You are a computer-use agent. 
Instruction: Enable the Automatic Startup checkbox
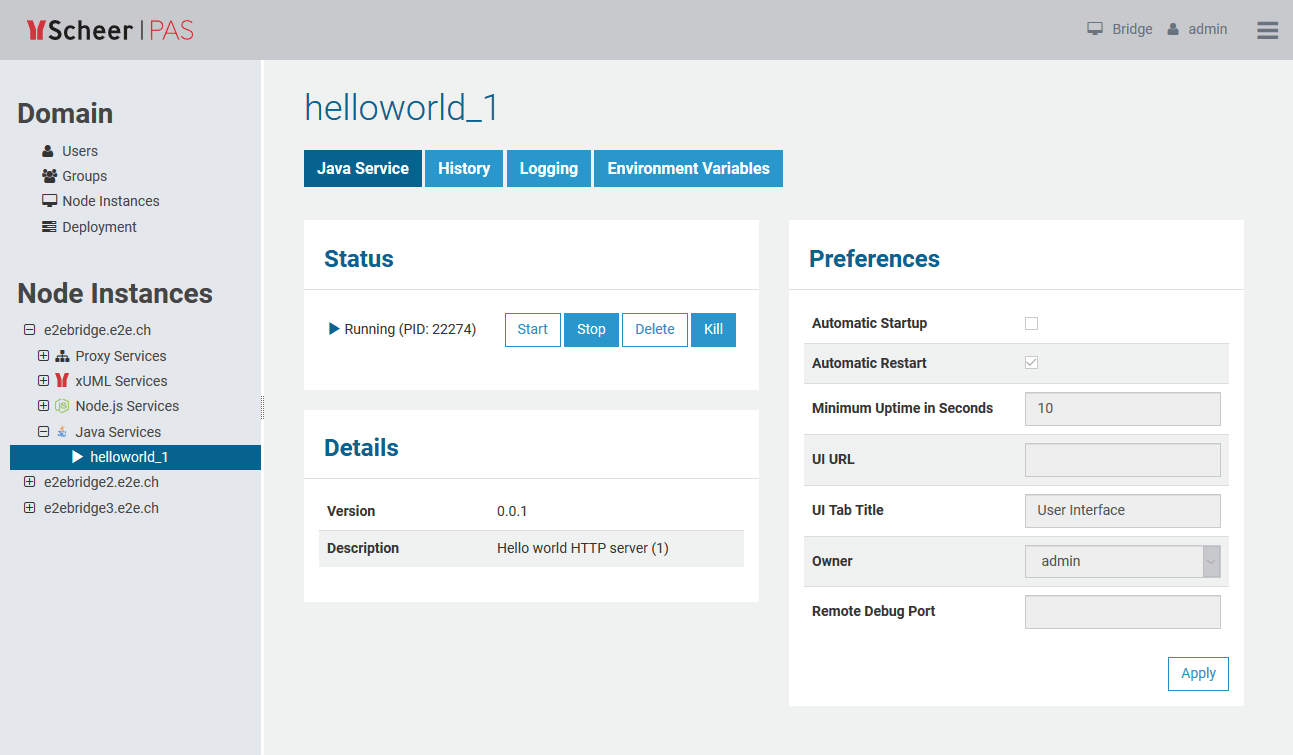tap(1031, 323)
